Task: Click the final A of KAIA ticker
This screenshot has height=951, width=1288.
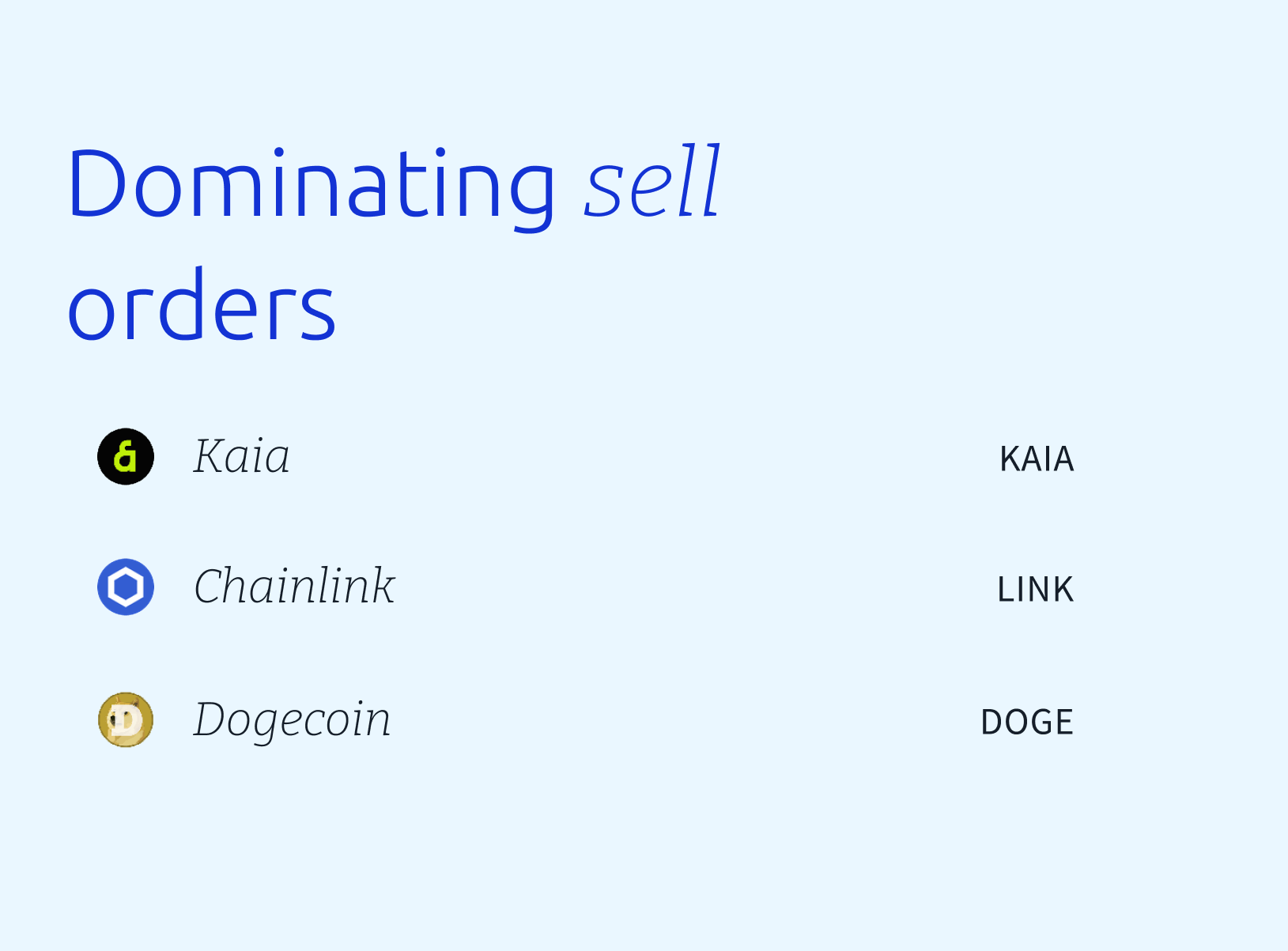Action: 1063,459
